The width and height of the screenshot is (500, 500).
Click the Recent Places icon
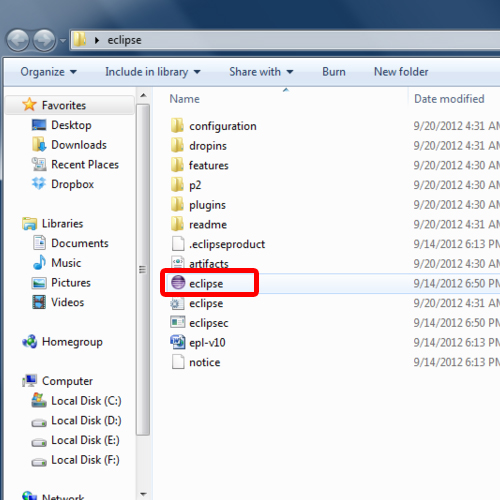39,164
